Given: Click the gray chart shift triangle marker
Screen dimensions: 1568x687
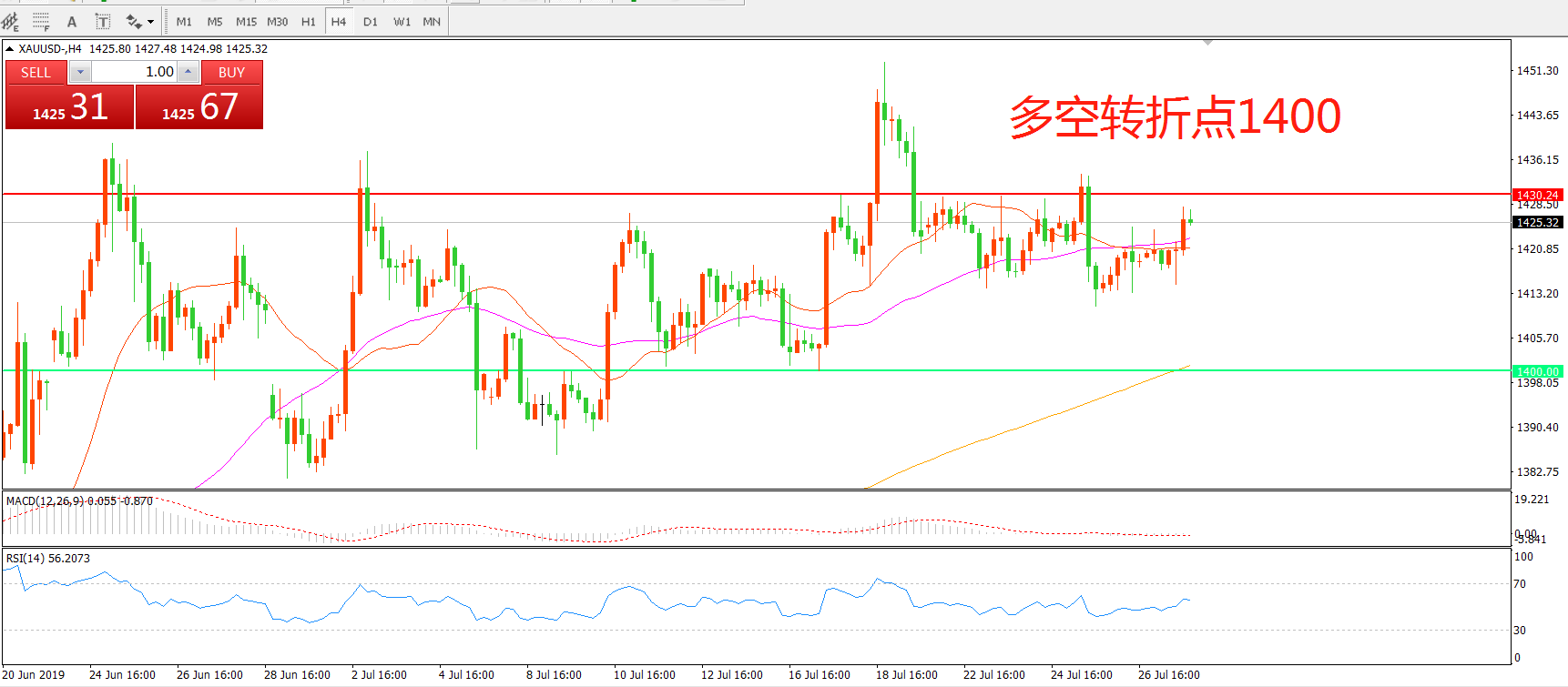Looking at the screenshot, I should click(x=1207, y=43).
